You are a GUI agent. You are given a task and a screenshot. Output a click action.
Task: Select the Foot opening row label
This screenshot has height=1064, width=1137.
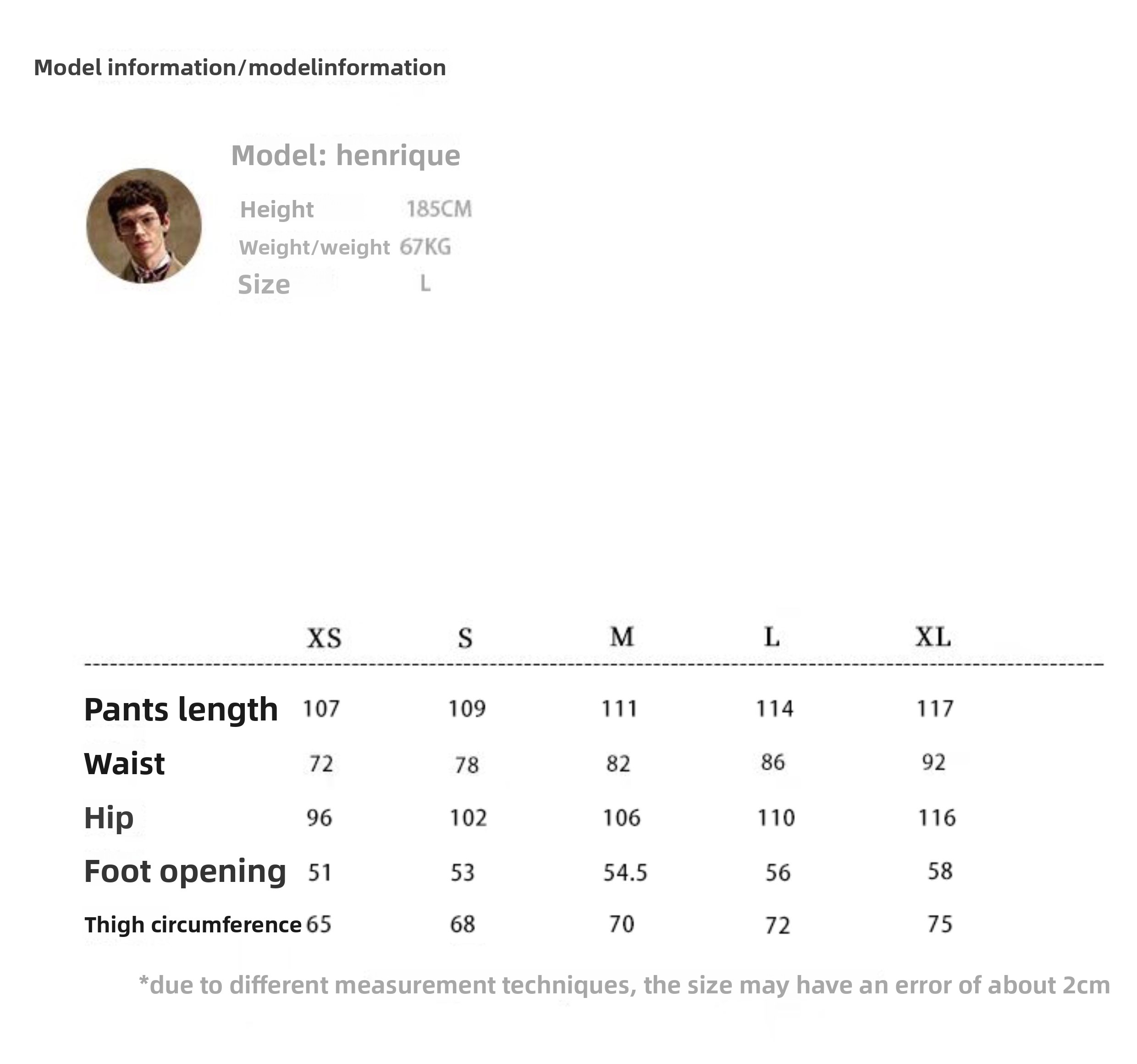[x=185, y=871]
